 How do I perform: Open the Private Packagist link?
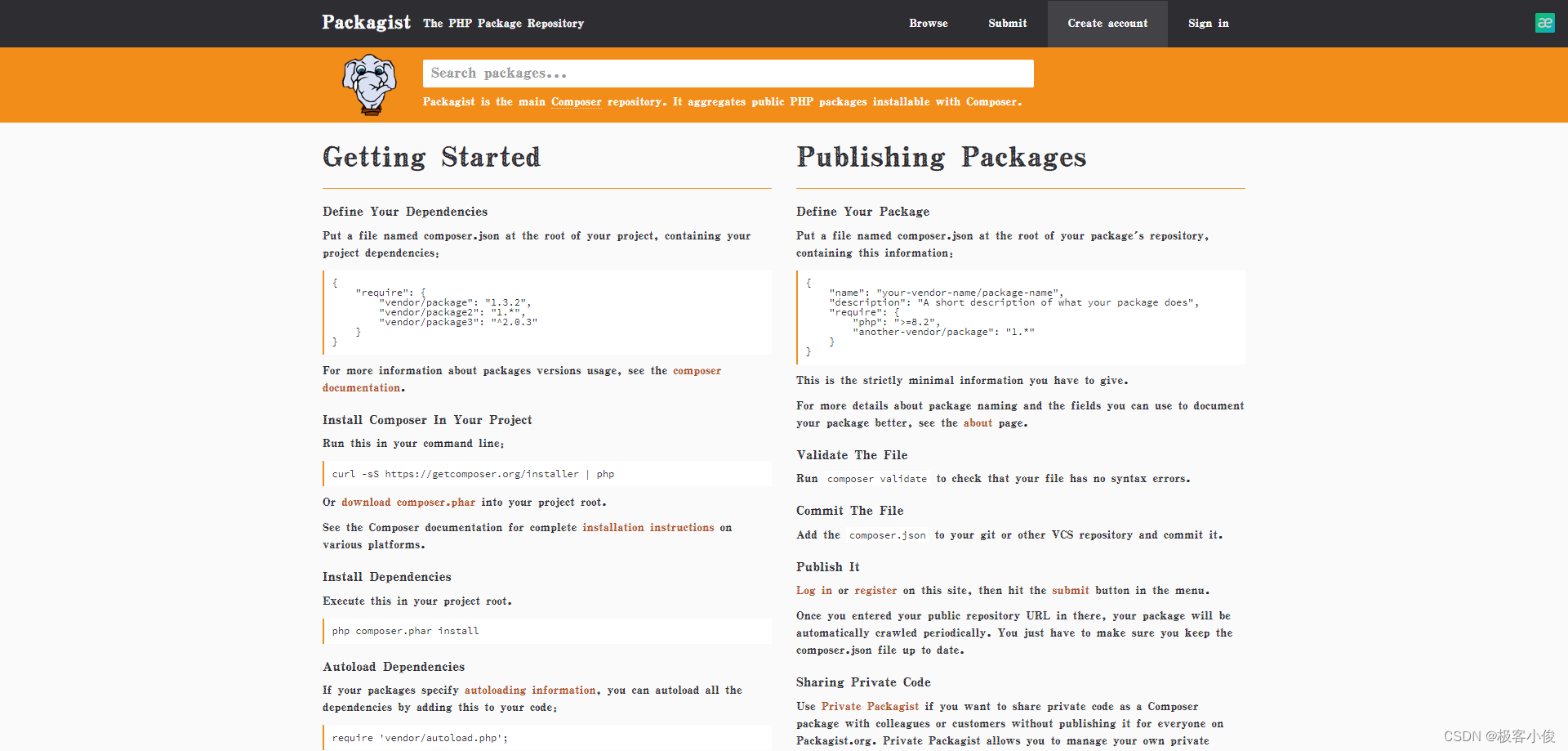click(870, 707)
